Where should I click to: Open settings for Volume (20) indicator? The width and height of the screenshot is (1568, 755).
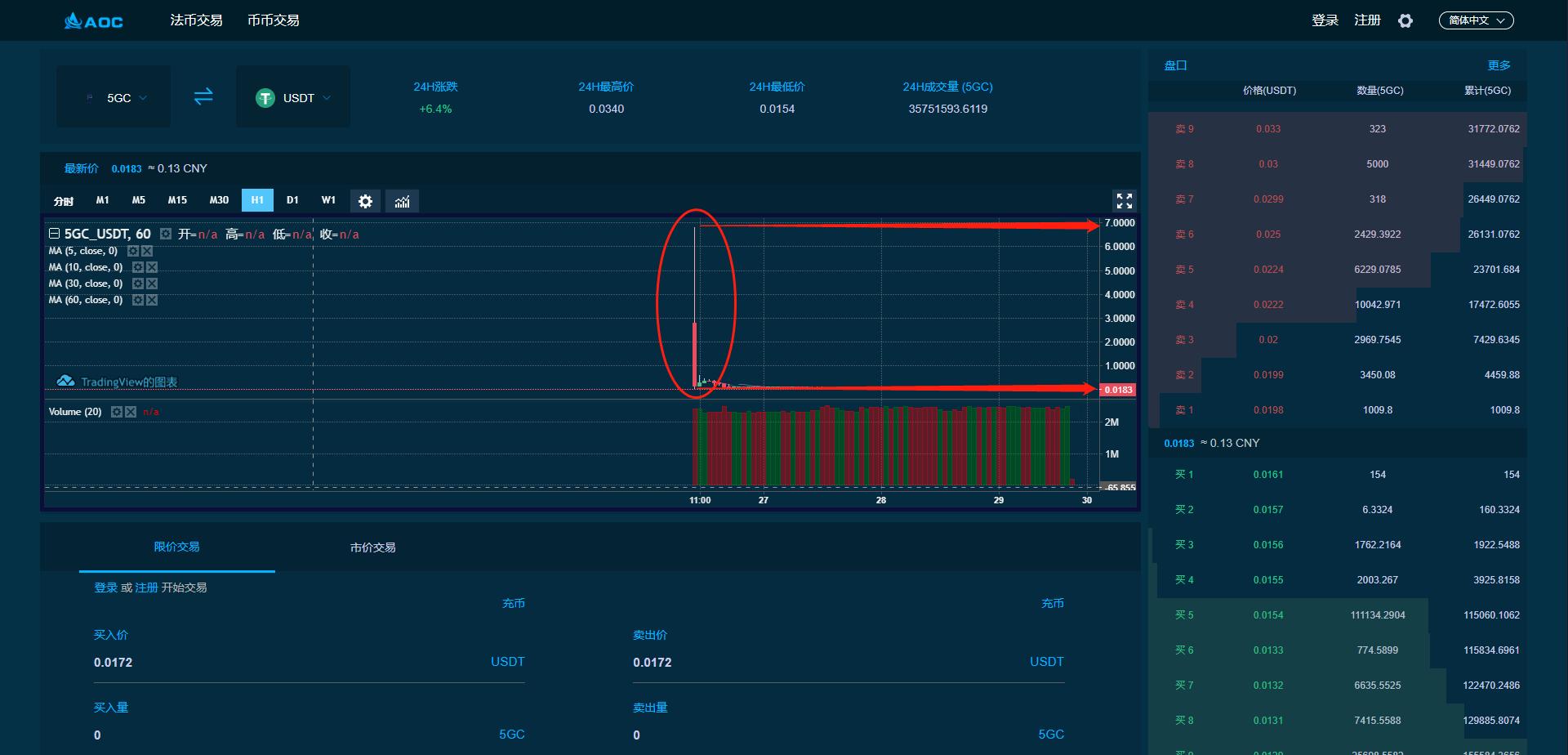(x=117, y=412)
